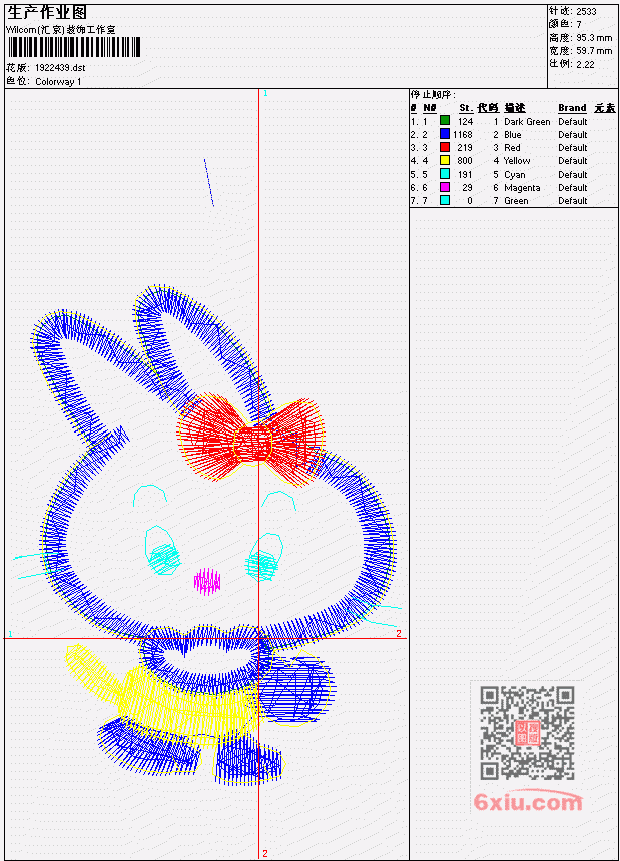This screenshot has height=861, width=620.
Task: Click stitch count 29 for Magenta
Action: tap(467, 188)
